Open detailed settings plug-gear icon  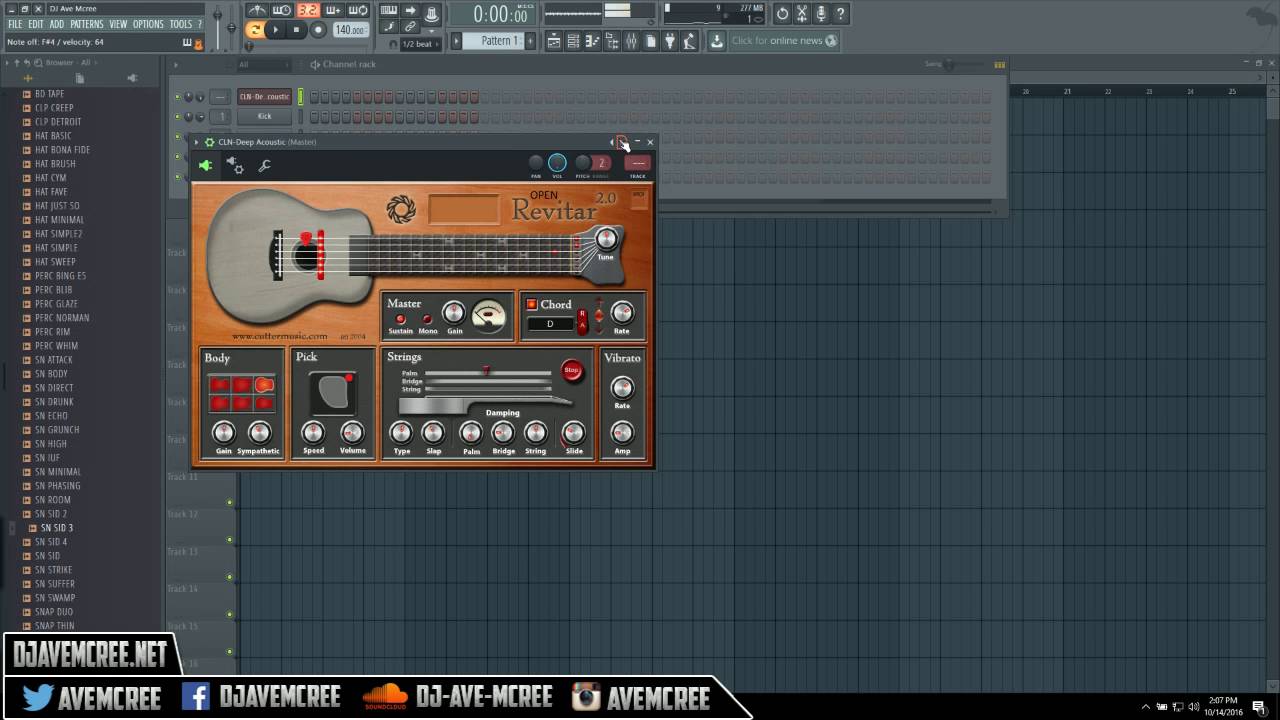[x=235, y=166]
